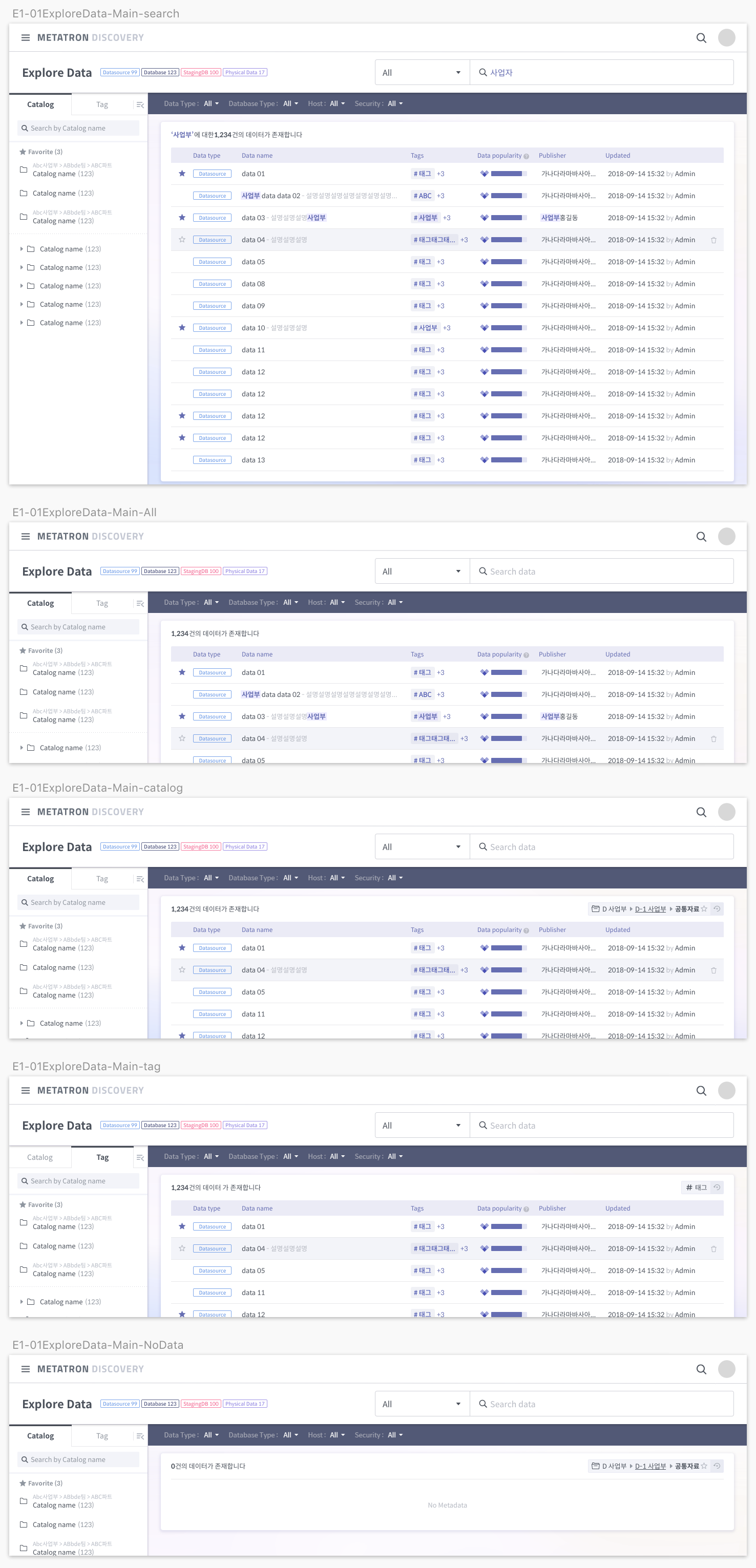The image size is (756, 1568).
Task: Toggle data 01 favorite star in Main-tag
Action: pyautogui.click(x=182, y=1226)
